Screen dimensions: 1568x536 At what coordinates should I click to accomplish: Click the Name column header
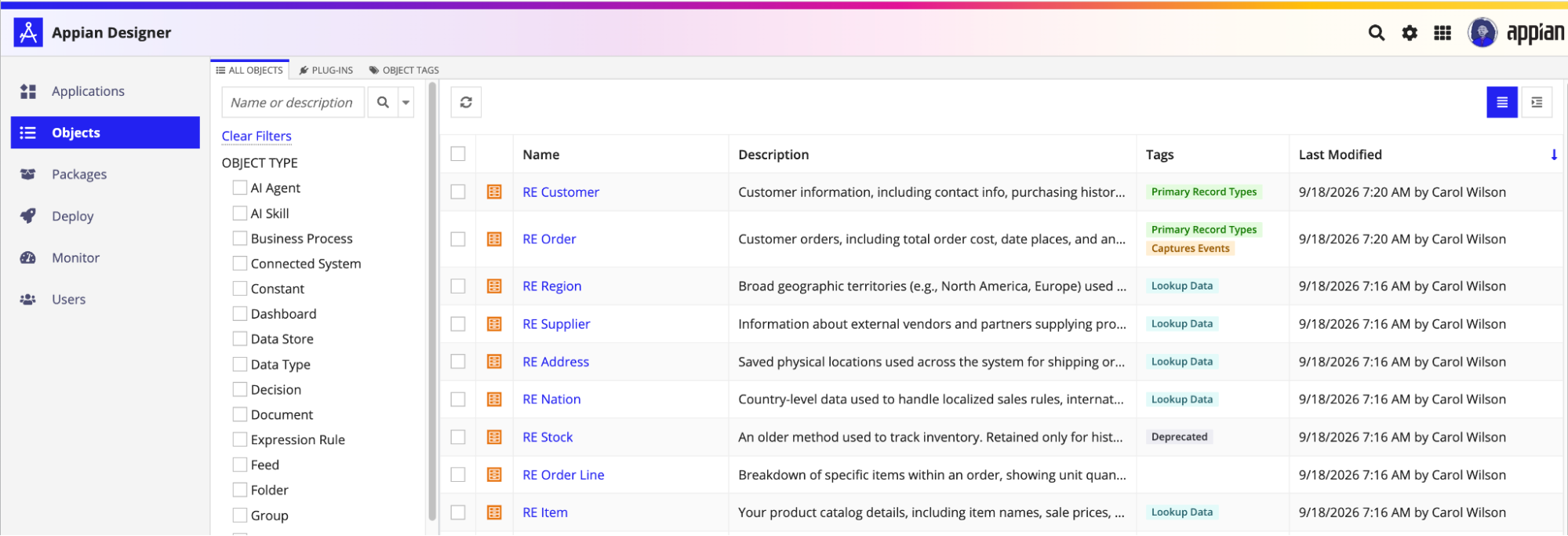coord(541,155)
